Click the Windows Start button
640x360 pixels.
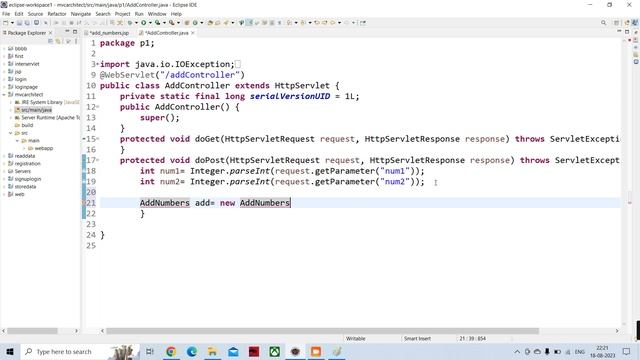pyautogui.click(x=10, y=351)
